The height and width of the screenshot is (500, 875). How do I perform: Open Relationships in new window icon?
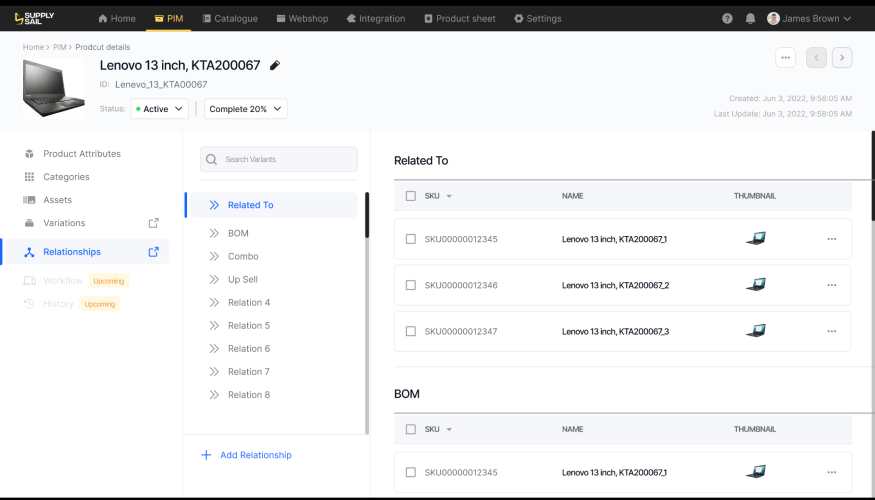click(153, 252)
